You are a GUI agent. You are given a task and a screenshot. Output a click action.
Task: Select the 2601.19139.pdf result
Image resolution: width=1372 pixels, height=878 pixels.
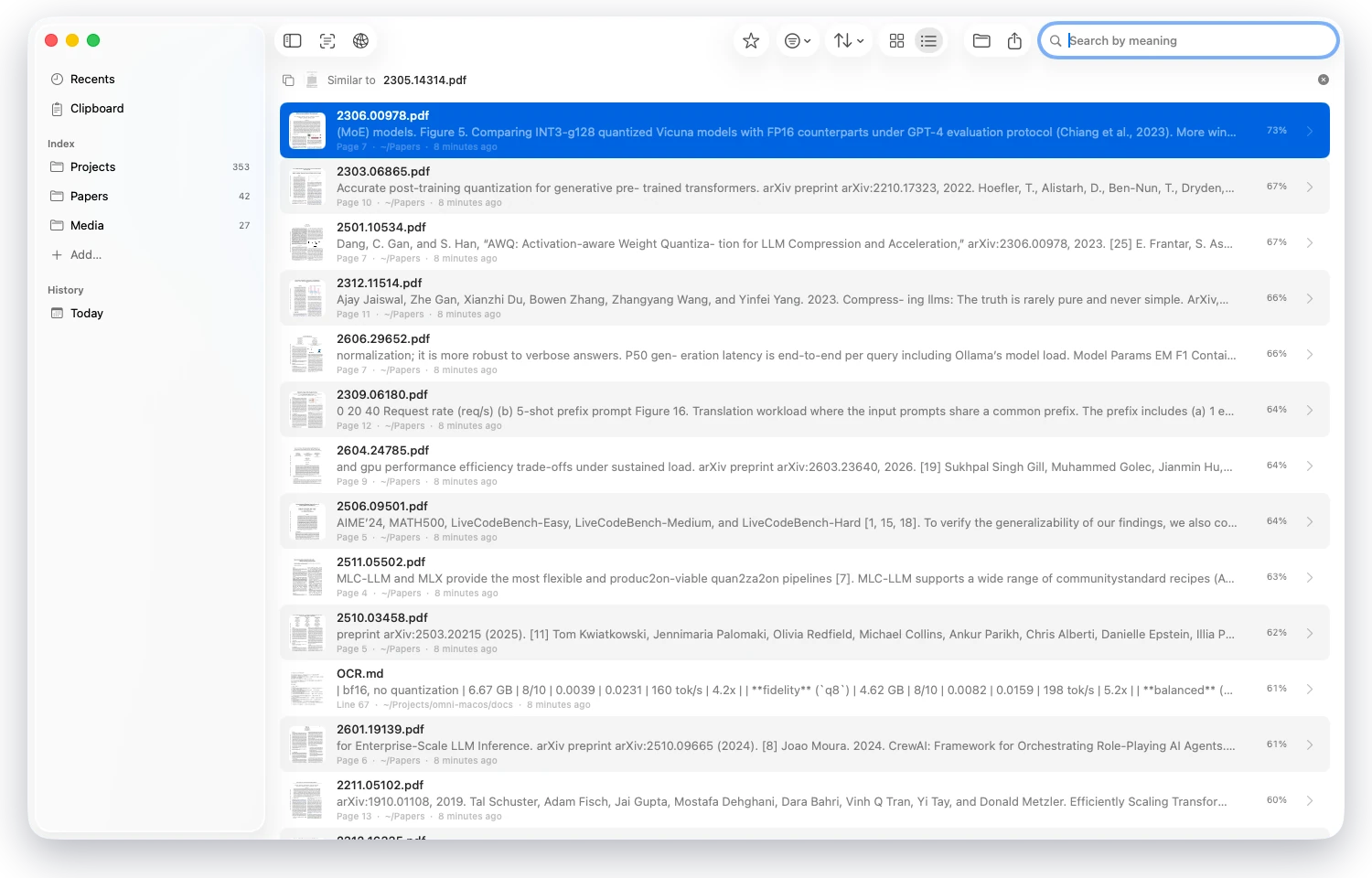805,744
